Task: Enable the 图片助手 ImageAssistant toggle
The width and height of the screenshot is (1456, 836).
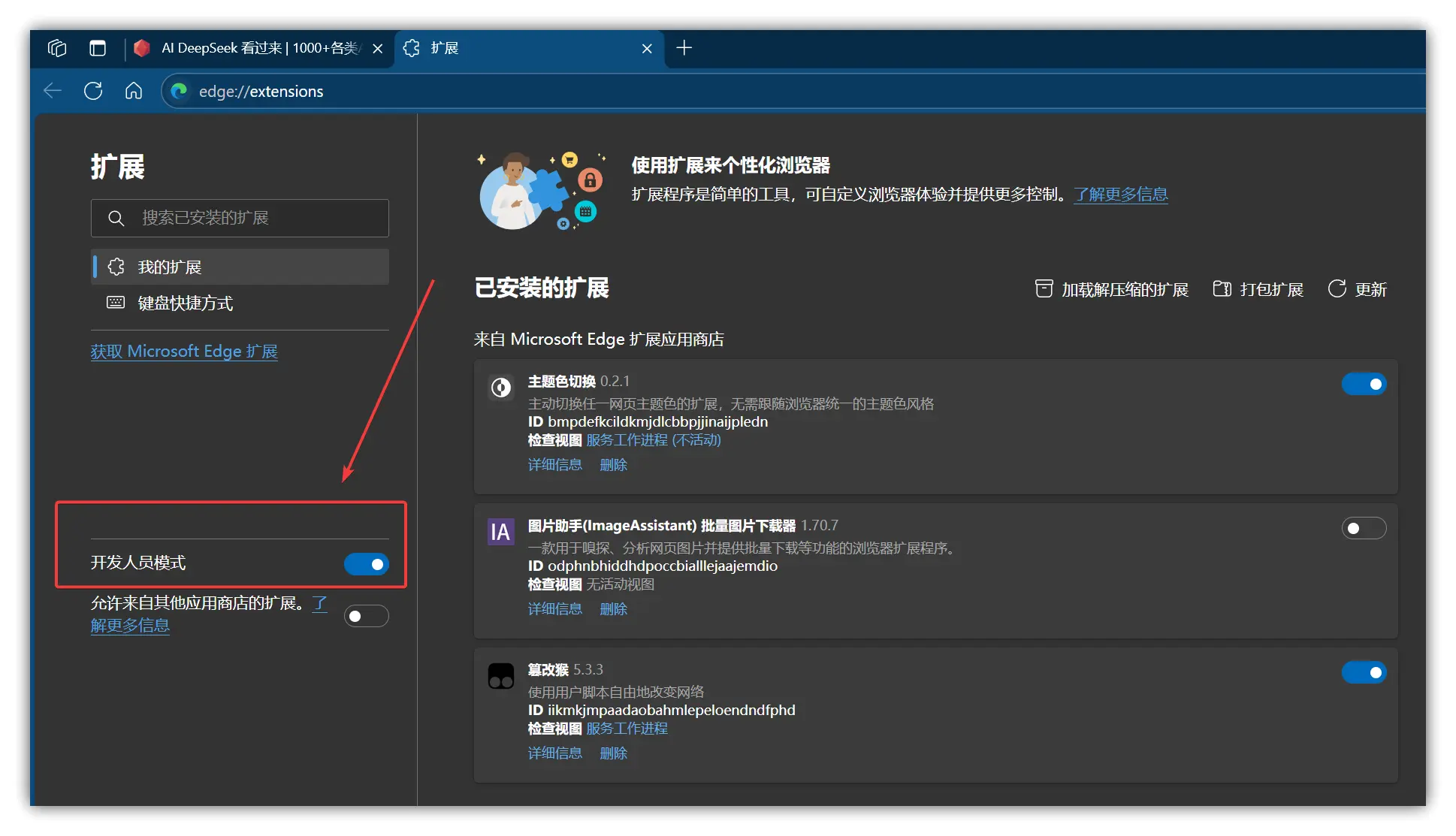Action: (x=1364, y=528)
